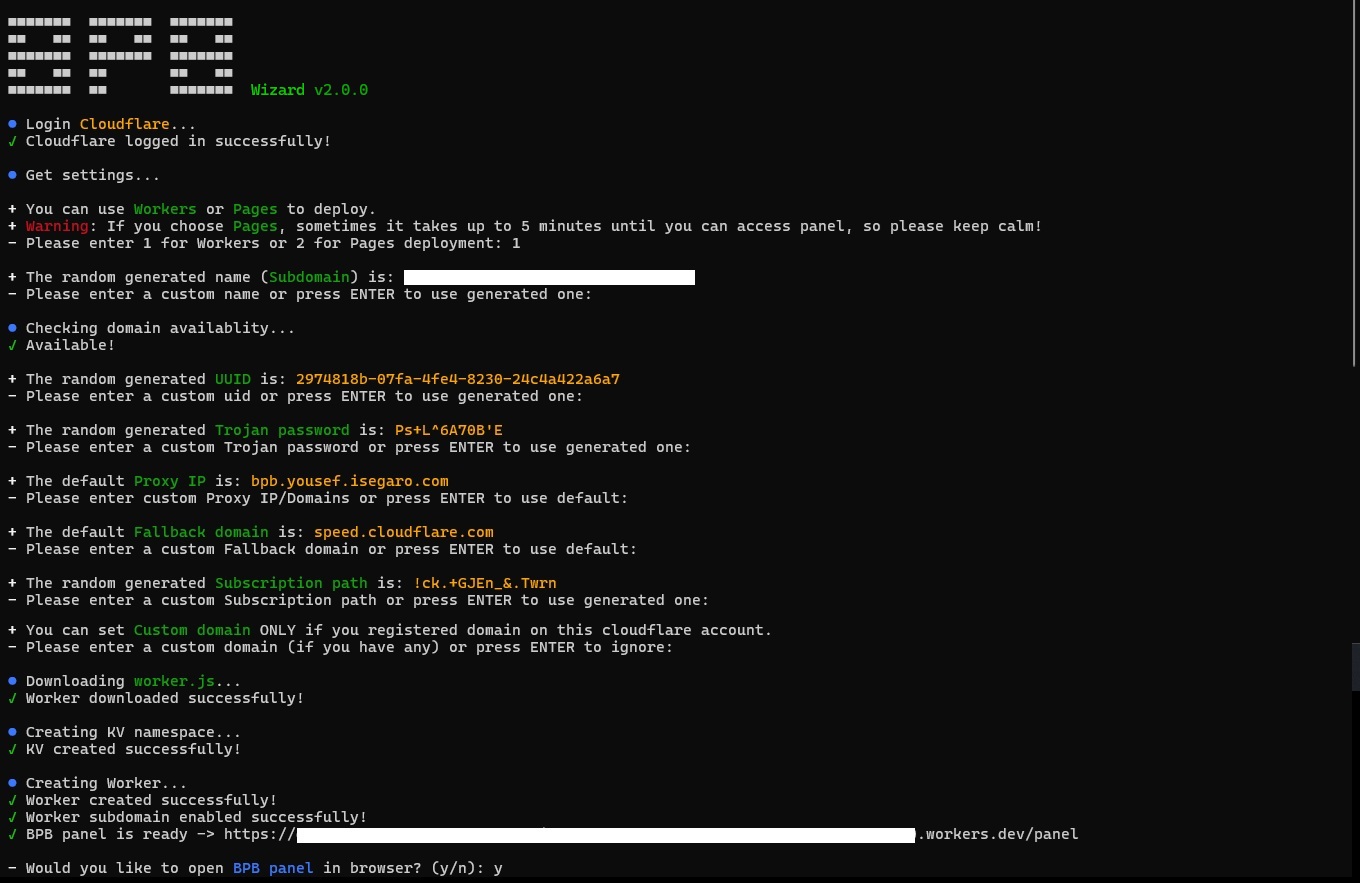Click the checkmark beside "BPB panel is ready"

[12, 833]
